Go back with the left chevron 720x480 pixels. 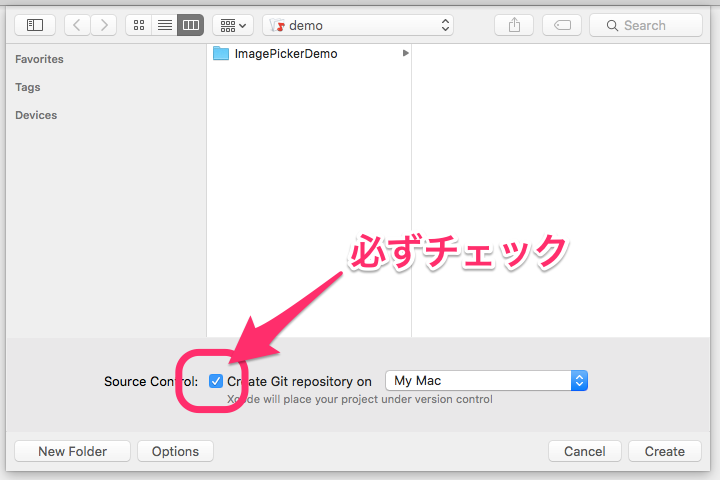77,25
